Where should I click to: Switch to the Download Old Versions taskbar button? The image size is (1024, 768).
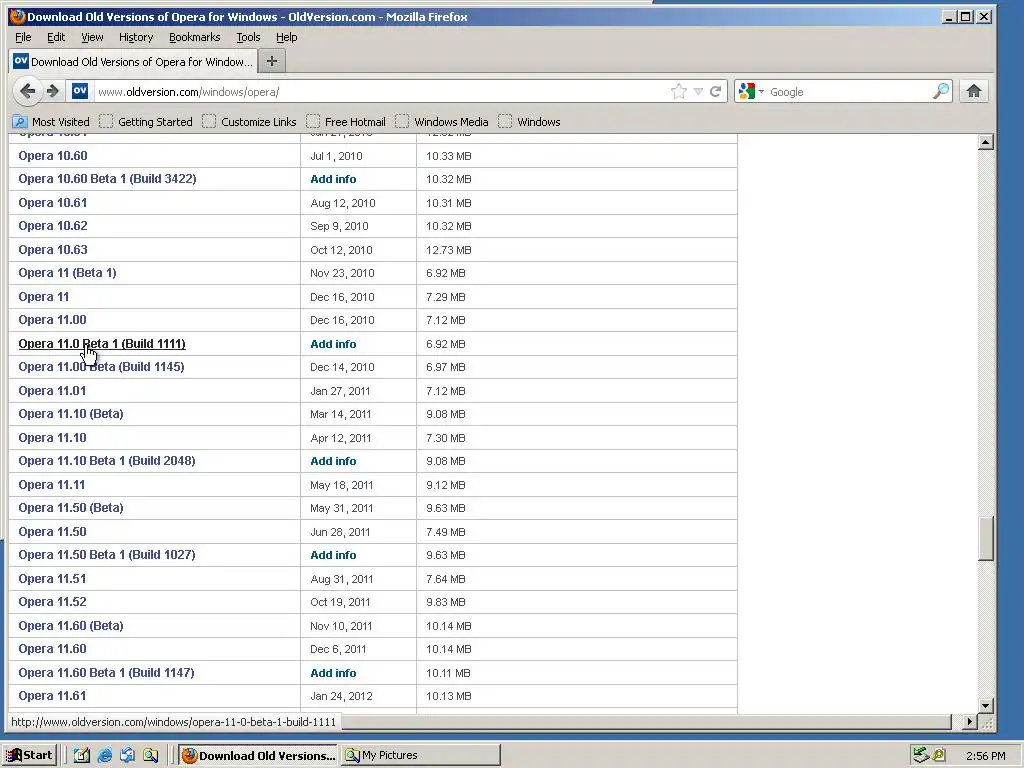tap(258, 755)
